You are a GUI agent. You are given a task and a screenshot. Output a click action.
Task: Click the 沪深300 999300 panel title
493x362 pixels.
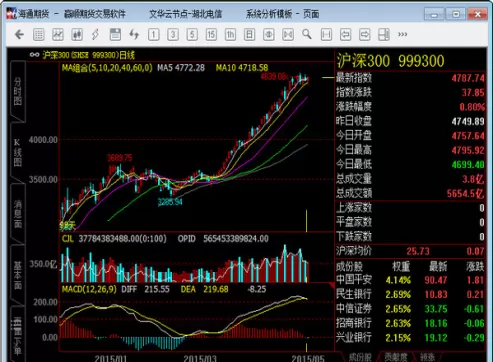(x=390, y=61)
